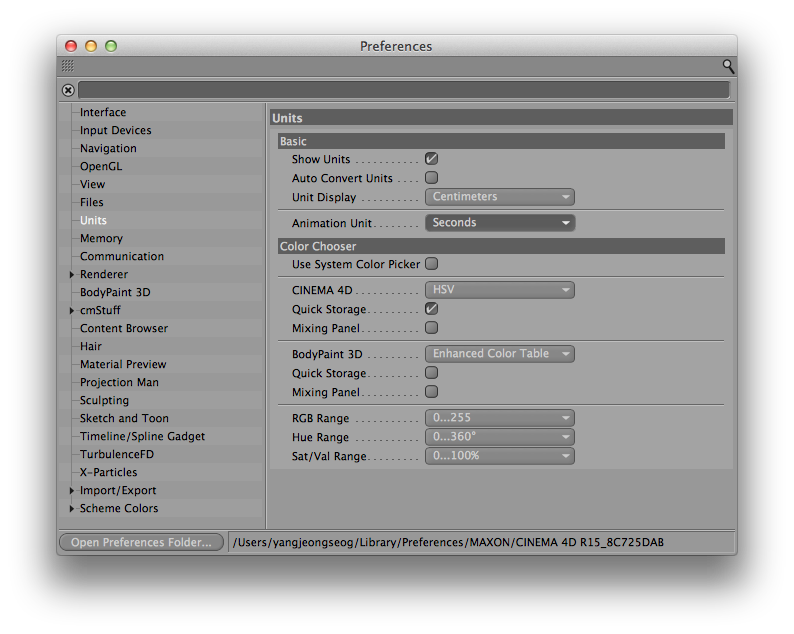The image size is (794, 634).
Task: Toggle CINEMA 4D Quick Storage checkbox
Action: [x=431, y=309]
